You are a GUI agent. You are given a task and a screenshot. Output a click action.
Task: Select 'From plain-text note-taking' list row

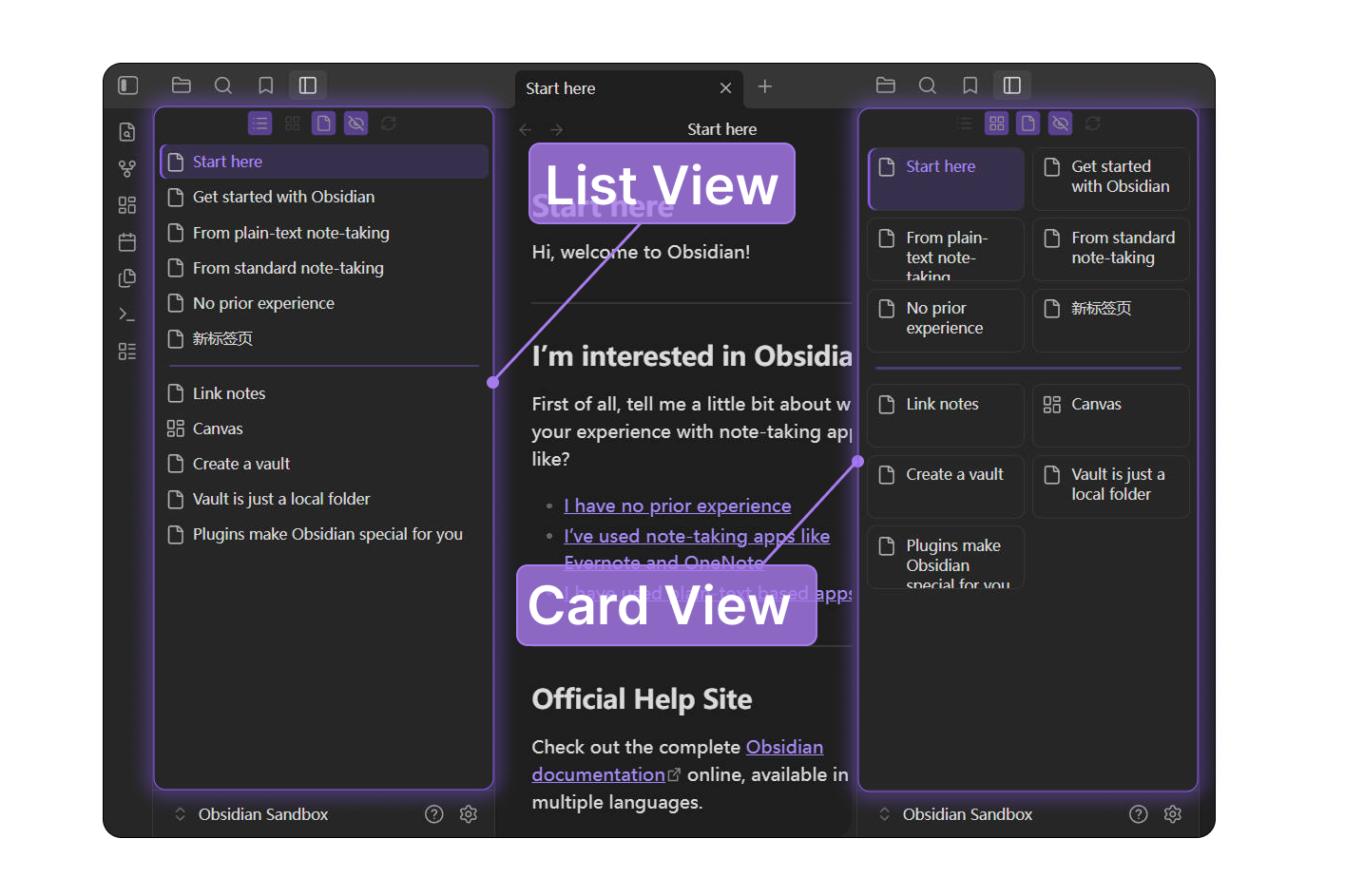(324, 233)
